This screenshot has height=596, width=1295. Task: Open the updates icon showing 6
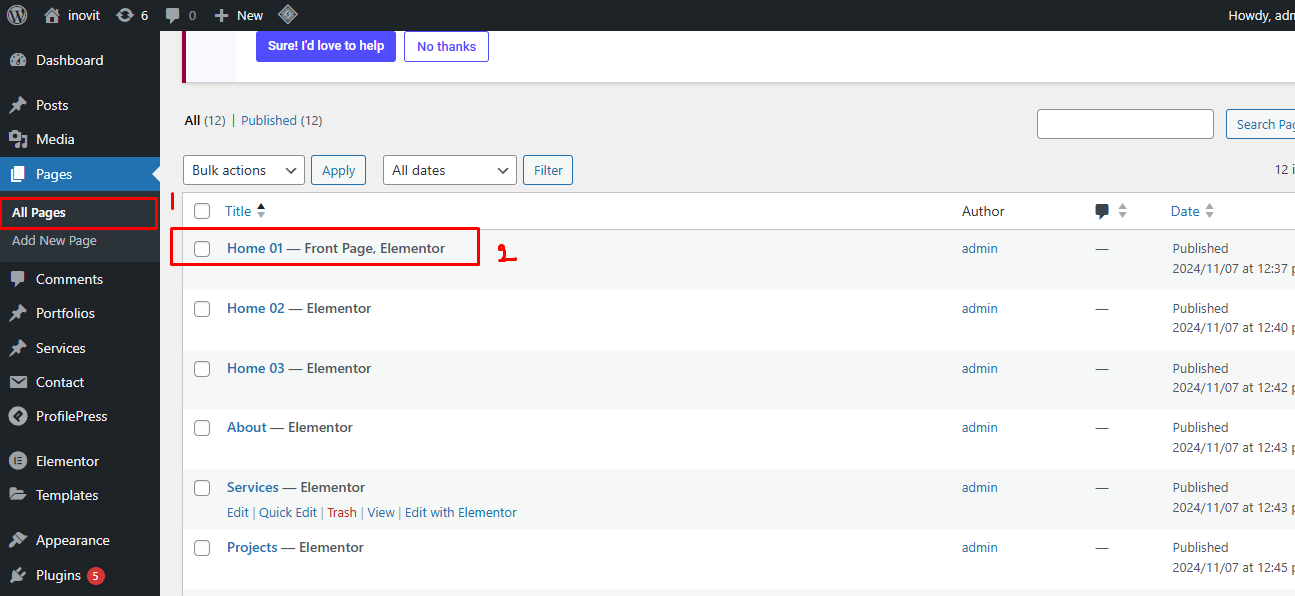(125, 15)
